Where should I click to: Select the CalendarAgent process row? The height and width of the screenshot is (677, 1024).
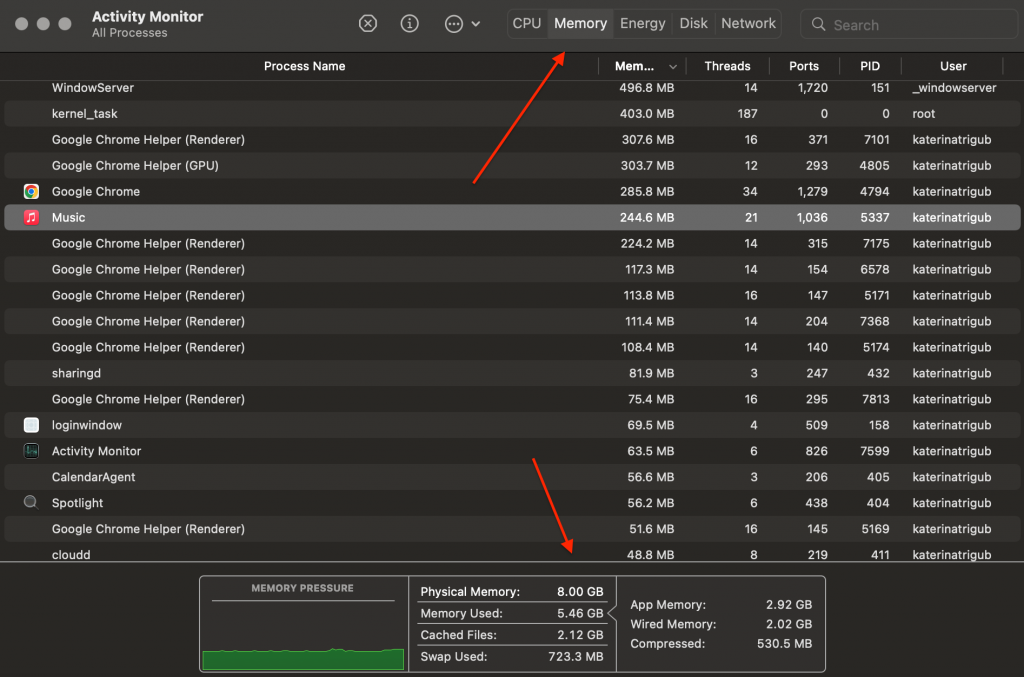(x=512, y=477)
